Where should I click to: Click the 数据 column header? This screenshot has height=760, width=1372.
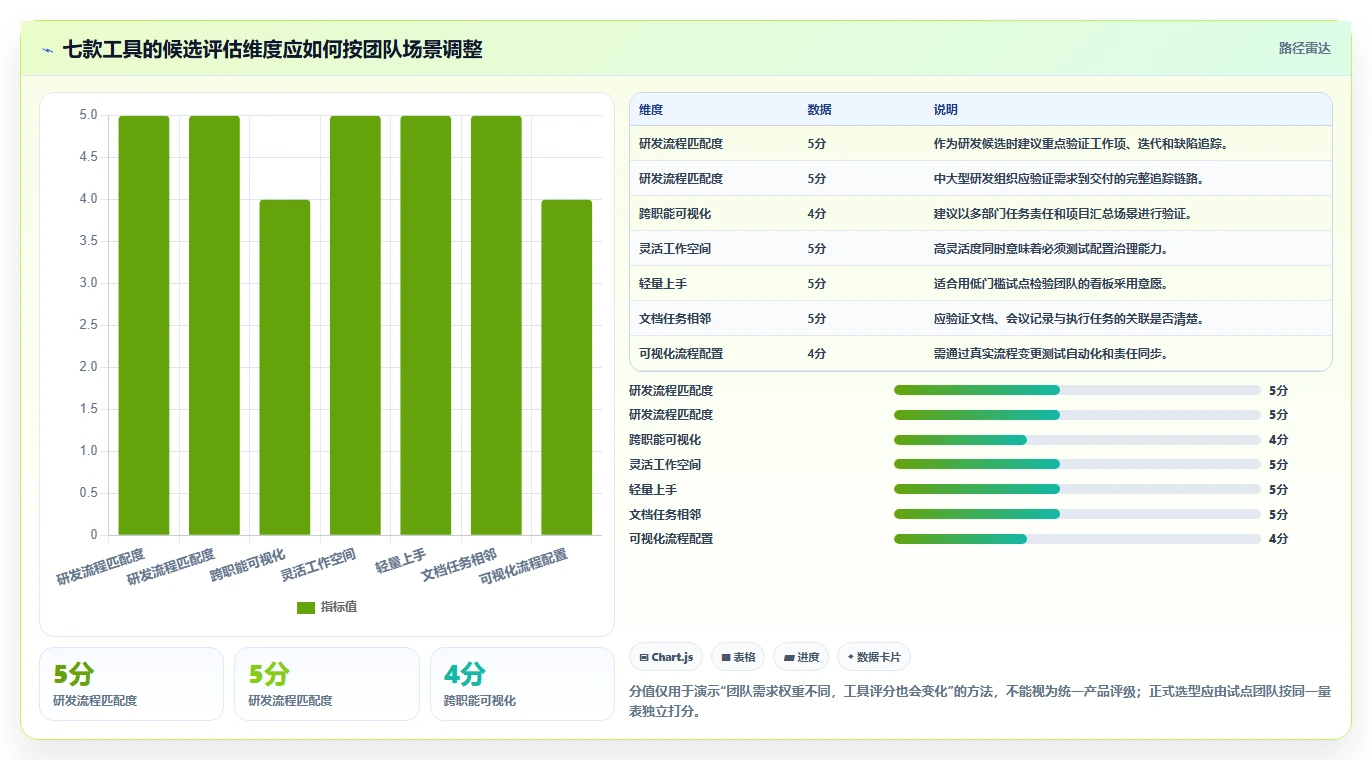pos(819,109)
